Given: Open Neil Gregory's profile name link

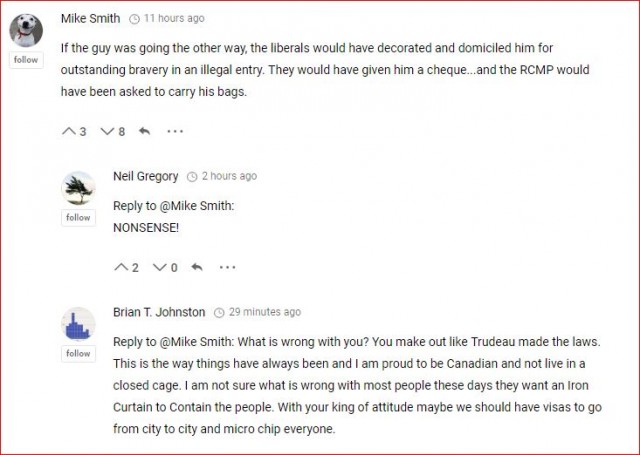Looking at the screenshot, I should [146, 176].
